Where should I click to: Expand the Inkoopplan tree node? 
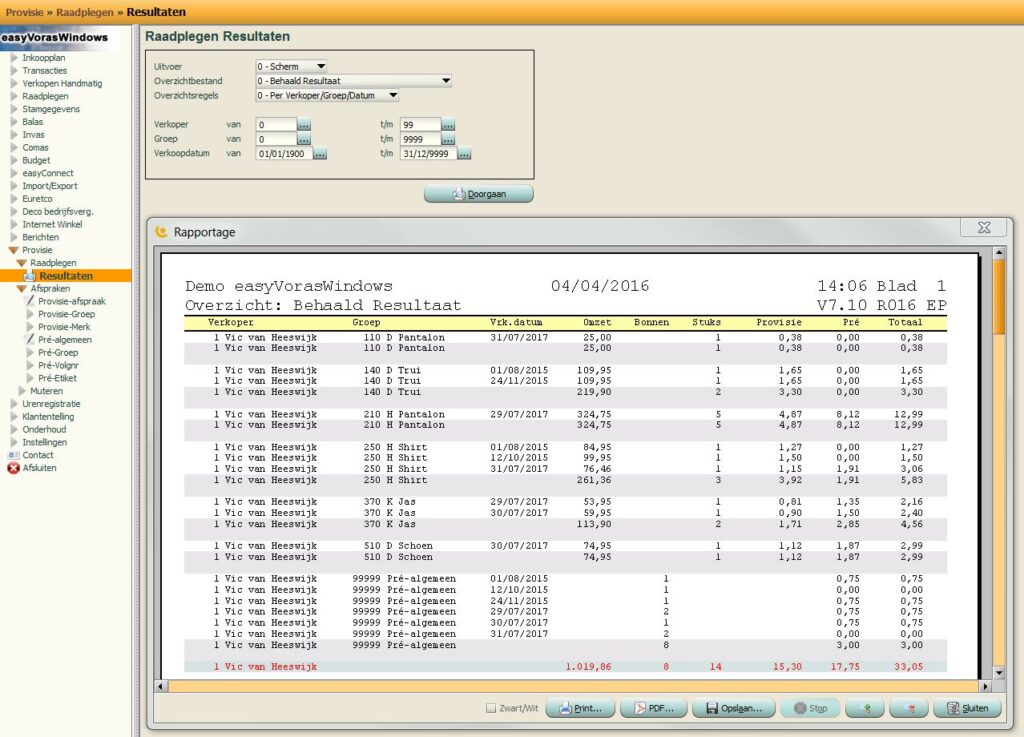point(14,57)
